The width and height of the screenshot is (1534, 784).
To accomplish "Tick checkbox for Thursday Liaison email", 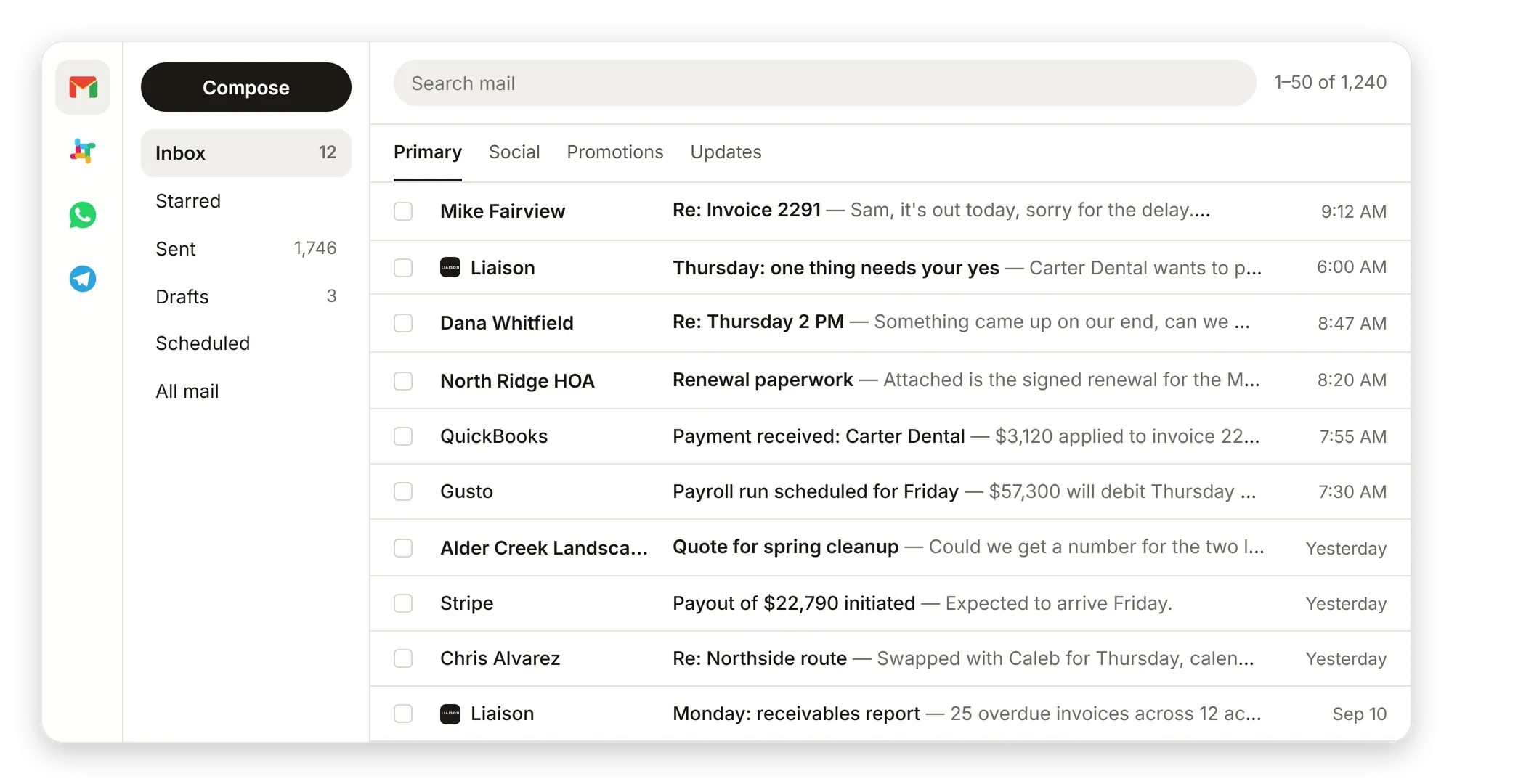I will tap(403, 268).
